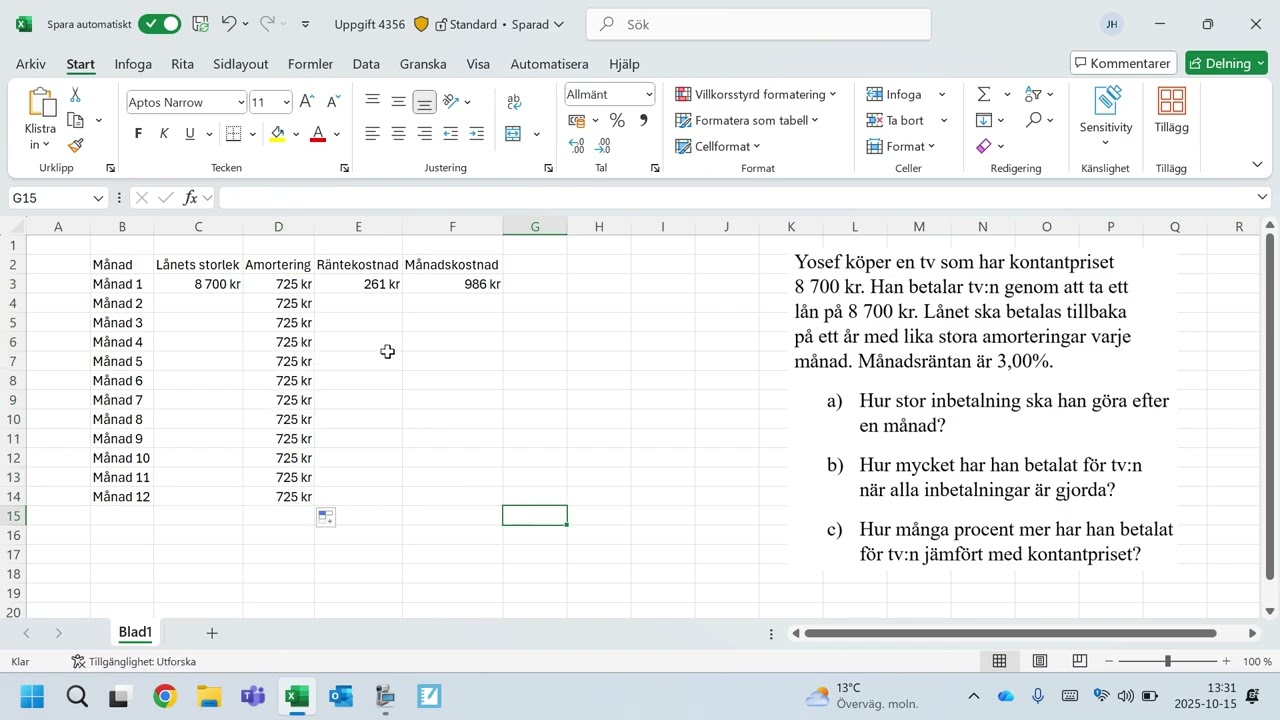Screen dimensions: 1280x720
Task: Toggle Bold formatting F
Action: tap(138, 134)
